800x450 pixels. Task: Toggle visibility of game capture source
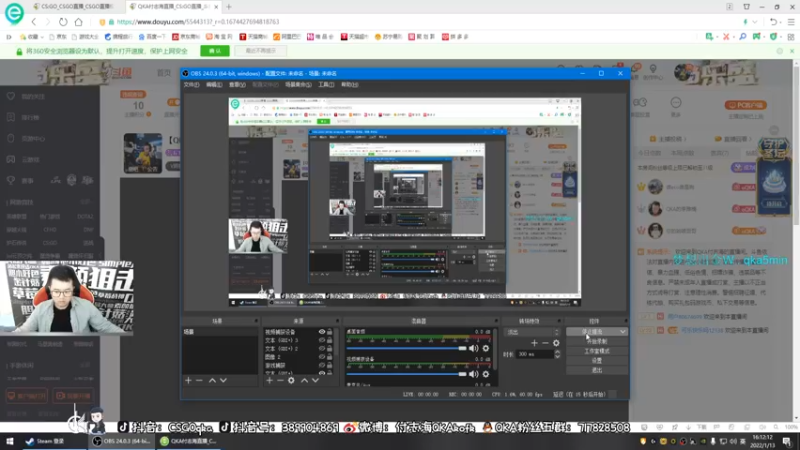(322, 365)
